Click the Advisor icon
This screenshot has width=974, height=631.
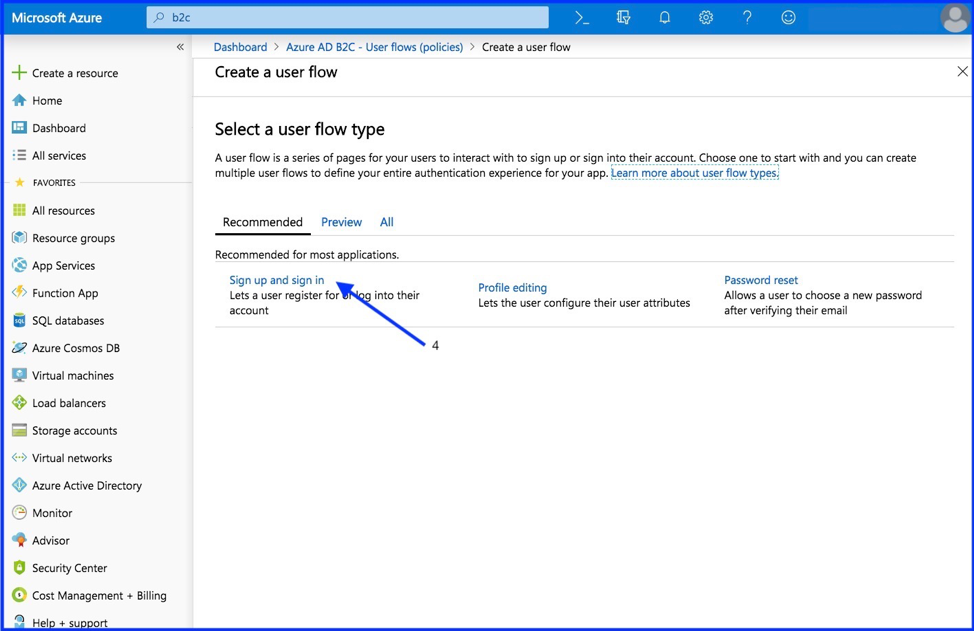[19, 540]
